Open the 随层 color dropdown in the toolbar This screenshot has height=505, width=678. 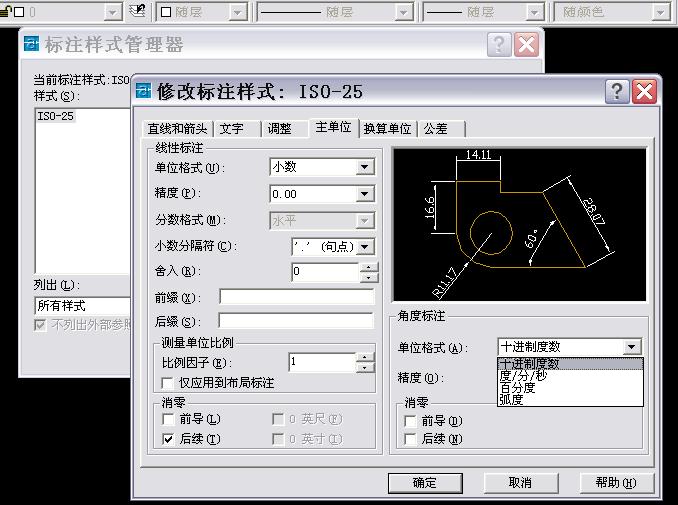click(x=237, y=12)
